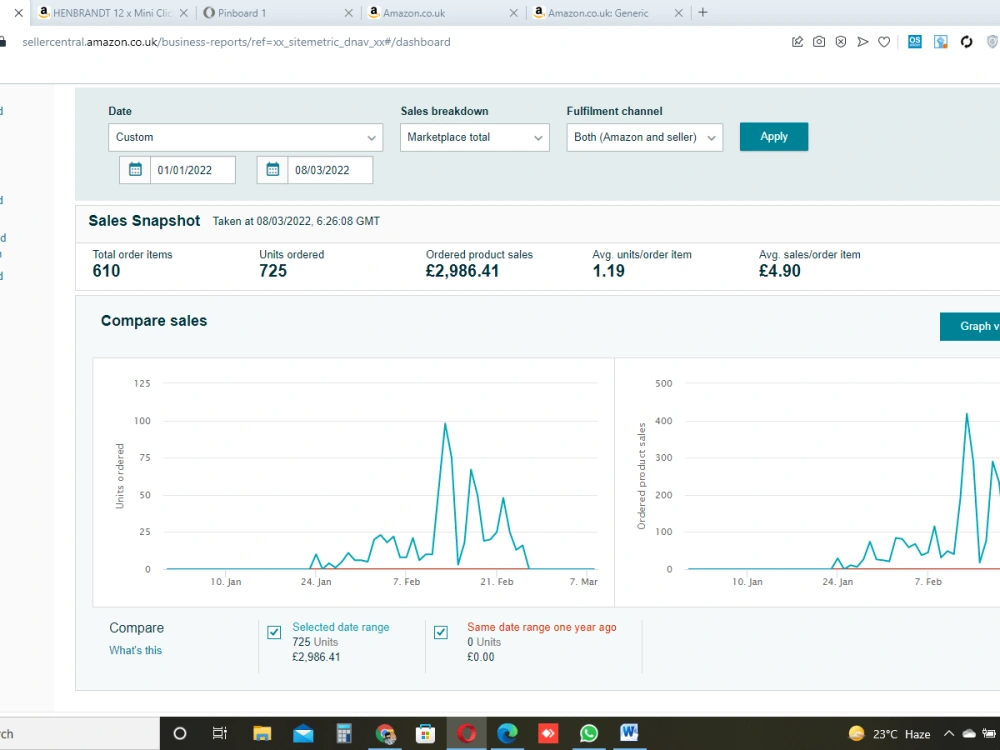Close the HENBRANDT tab
The image size is (1000, 750).
click(x=184, y=13)
